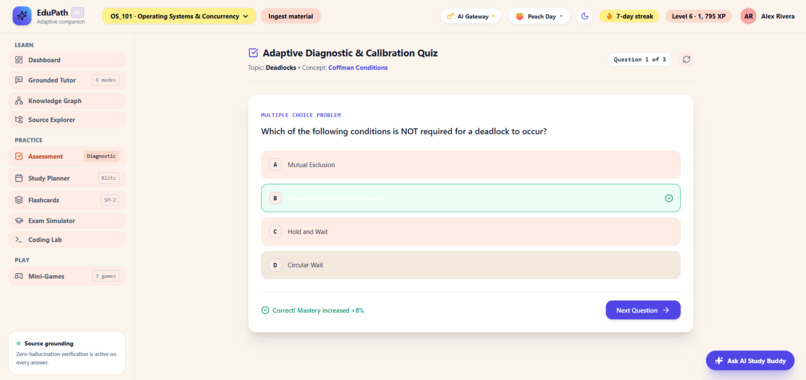The image size is (806, 380).
Task: Click the Exam Simulator graduation cap icon
Action: (x=19, y=221)
